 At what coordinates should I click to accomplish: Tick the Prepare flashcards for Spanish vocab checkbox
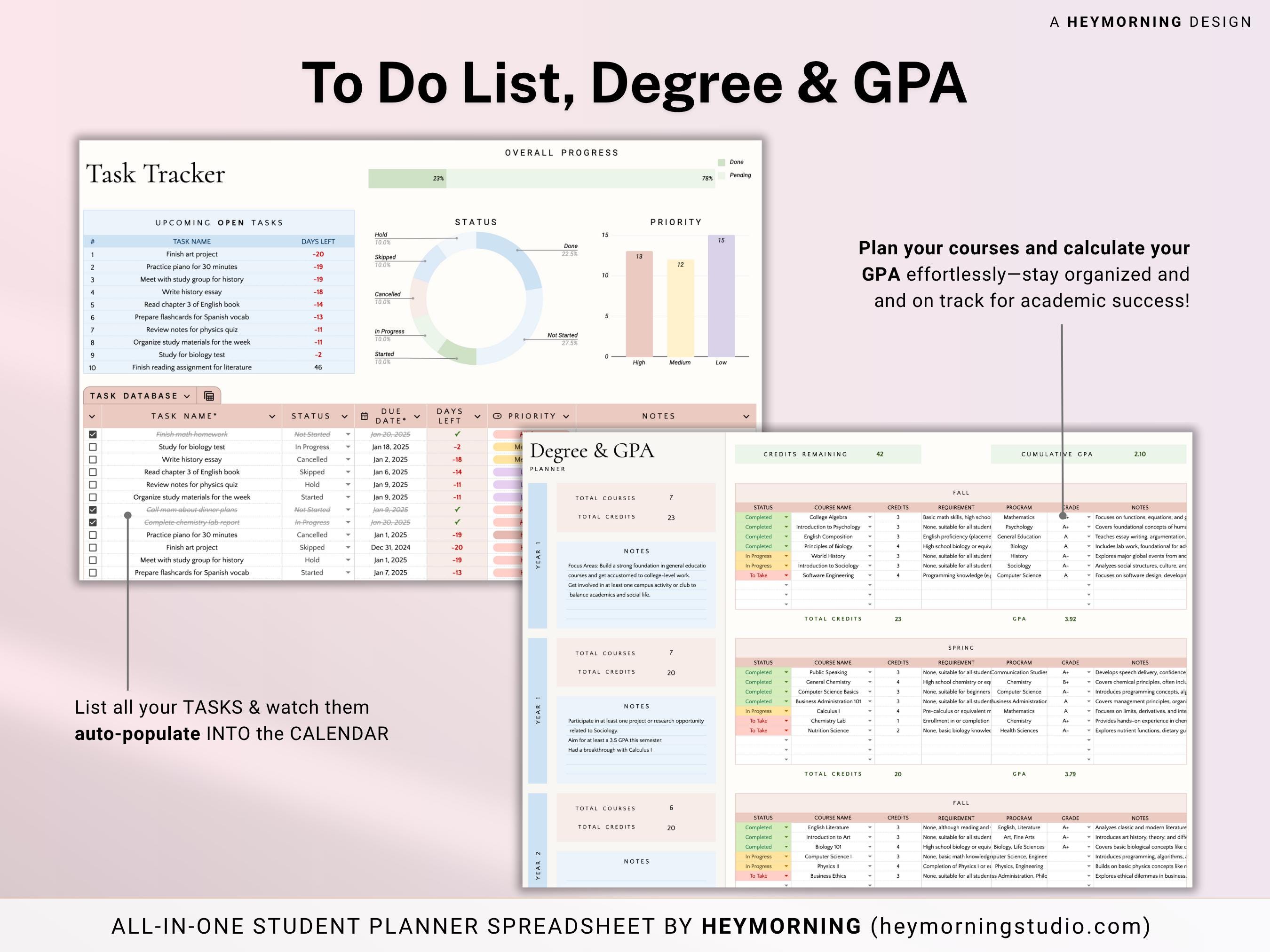pyautogui.click(x=93, y=573)
